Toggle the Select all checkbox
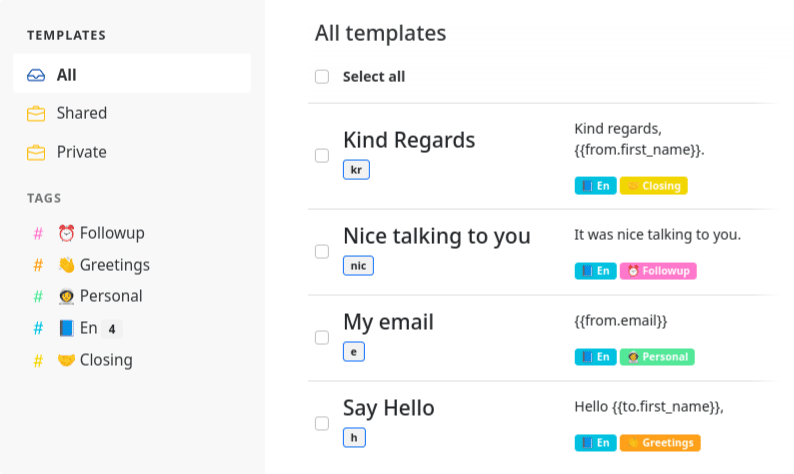794x474 pixels. coord(322,76)
